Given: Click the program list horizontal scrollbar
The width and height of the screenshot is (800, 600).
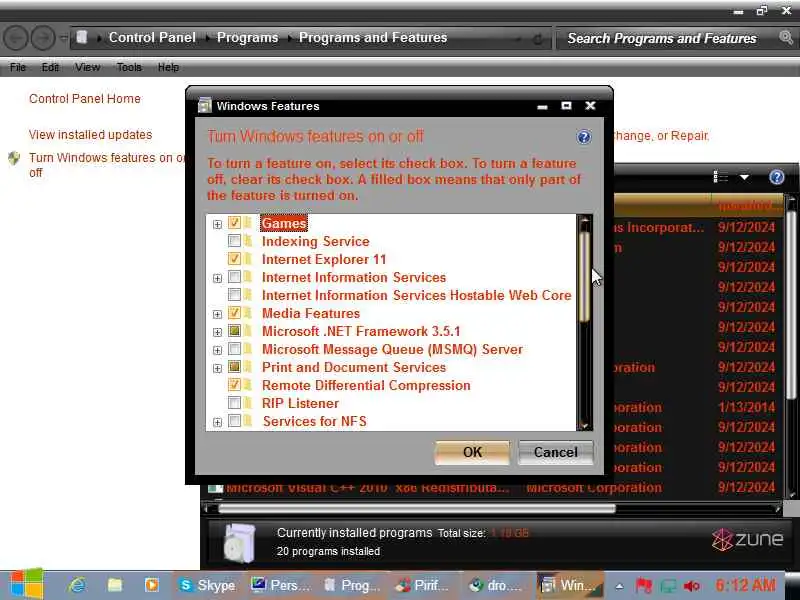Looking at the screenshot, I should (416, 509).
